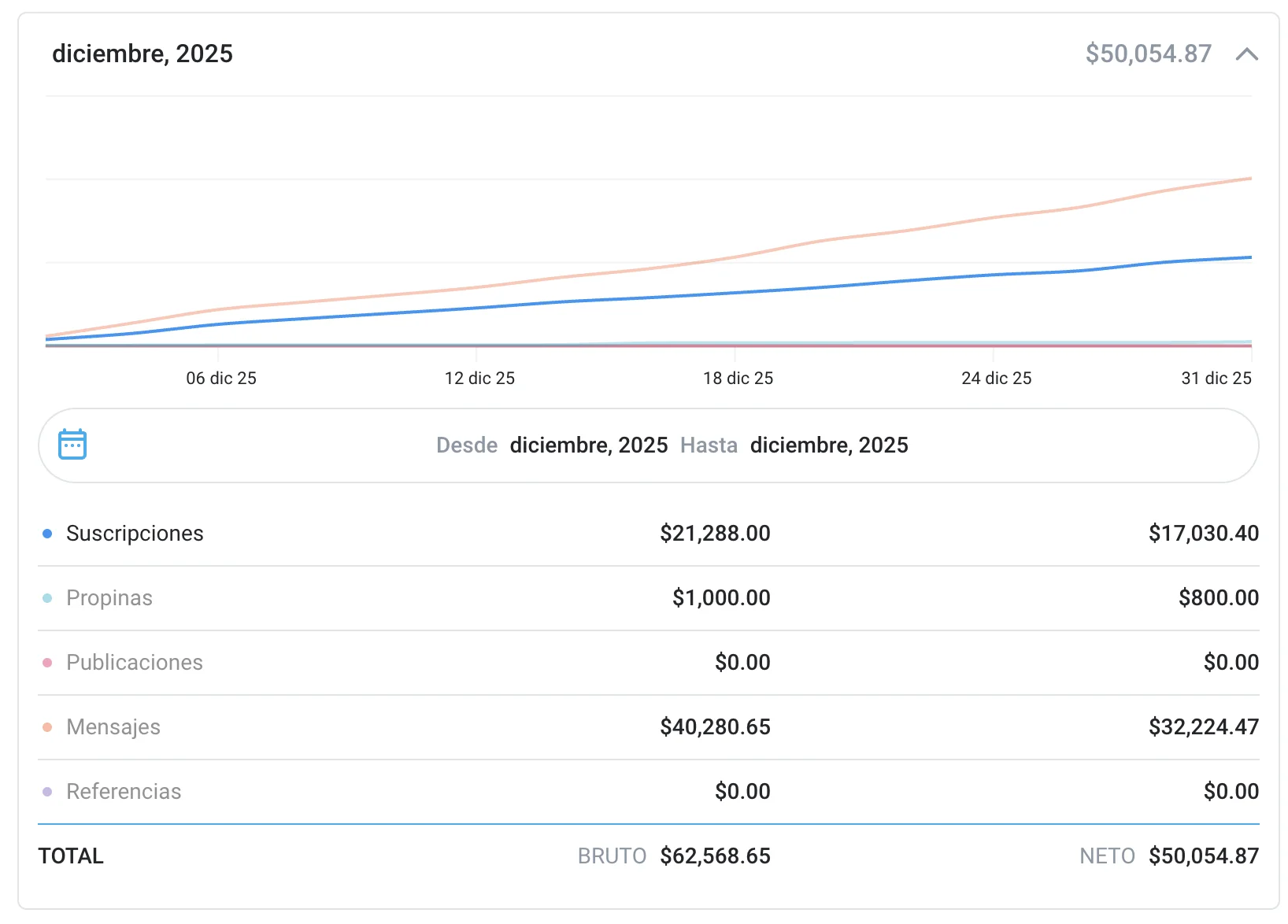Toggle the Publicaciones series in chart
Viewport: 1288px width, 924px height.
pos(135,663)
